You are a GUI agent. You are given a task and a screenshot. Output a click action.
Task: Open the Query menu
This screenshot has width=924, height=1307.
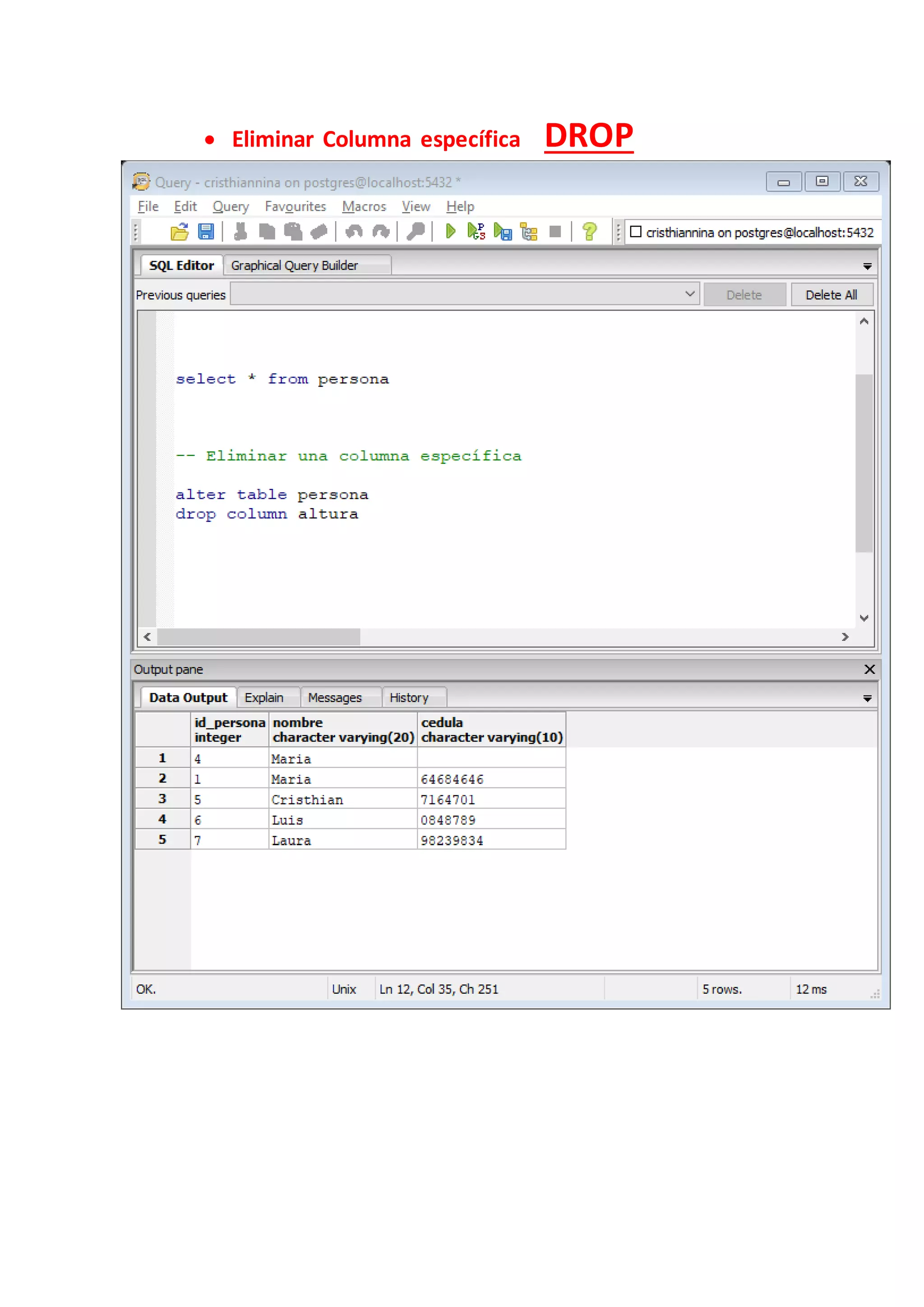[231, 207]
